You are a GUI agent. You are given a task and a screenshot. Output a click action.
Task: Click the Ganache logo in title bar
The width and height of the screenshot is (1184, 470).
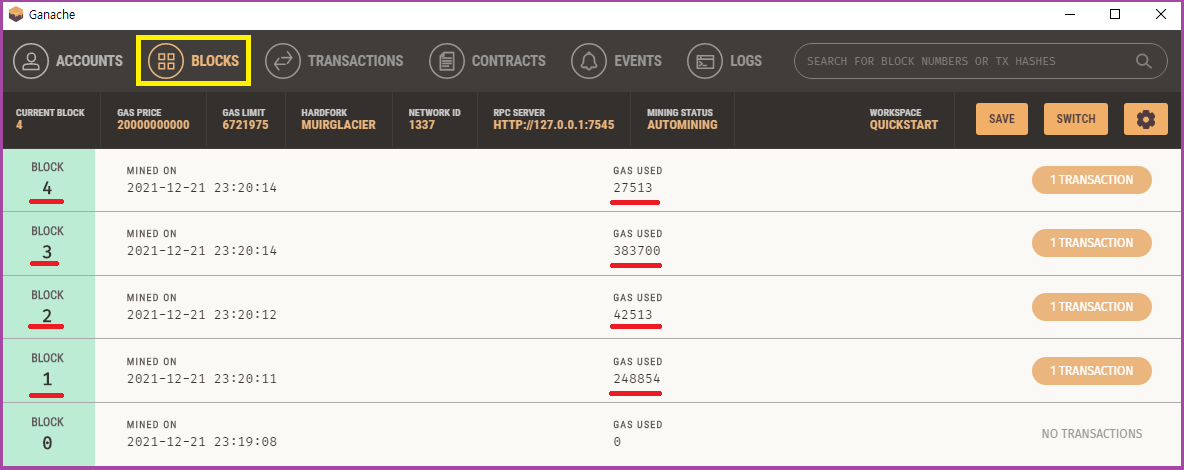[15, 14]
